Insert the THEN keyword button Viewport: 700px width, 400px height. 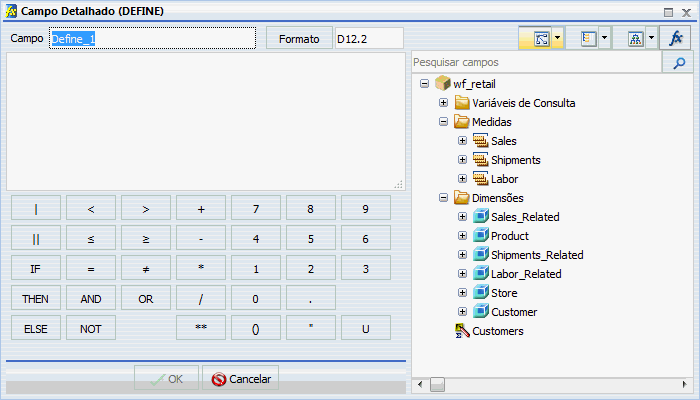tap(36, 299)
